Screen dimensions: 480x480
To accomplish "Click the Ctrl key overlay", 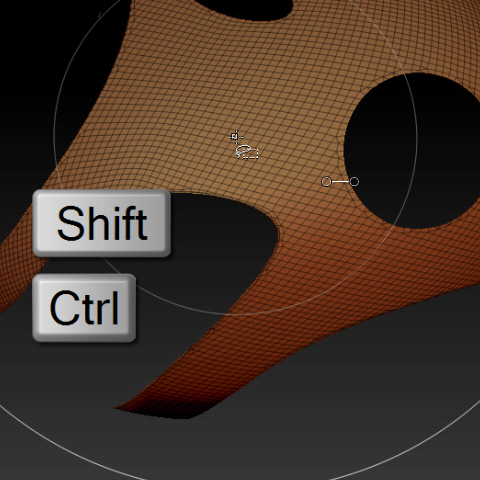I will (x=84, y=308).
